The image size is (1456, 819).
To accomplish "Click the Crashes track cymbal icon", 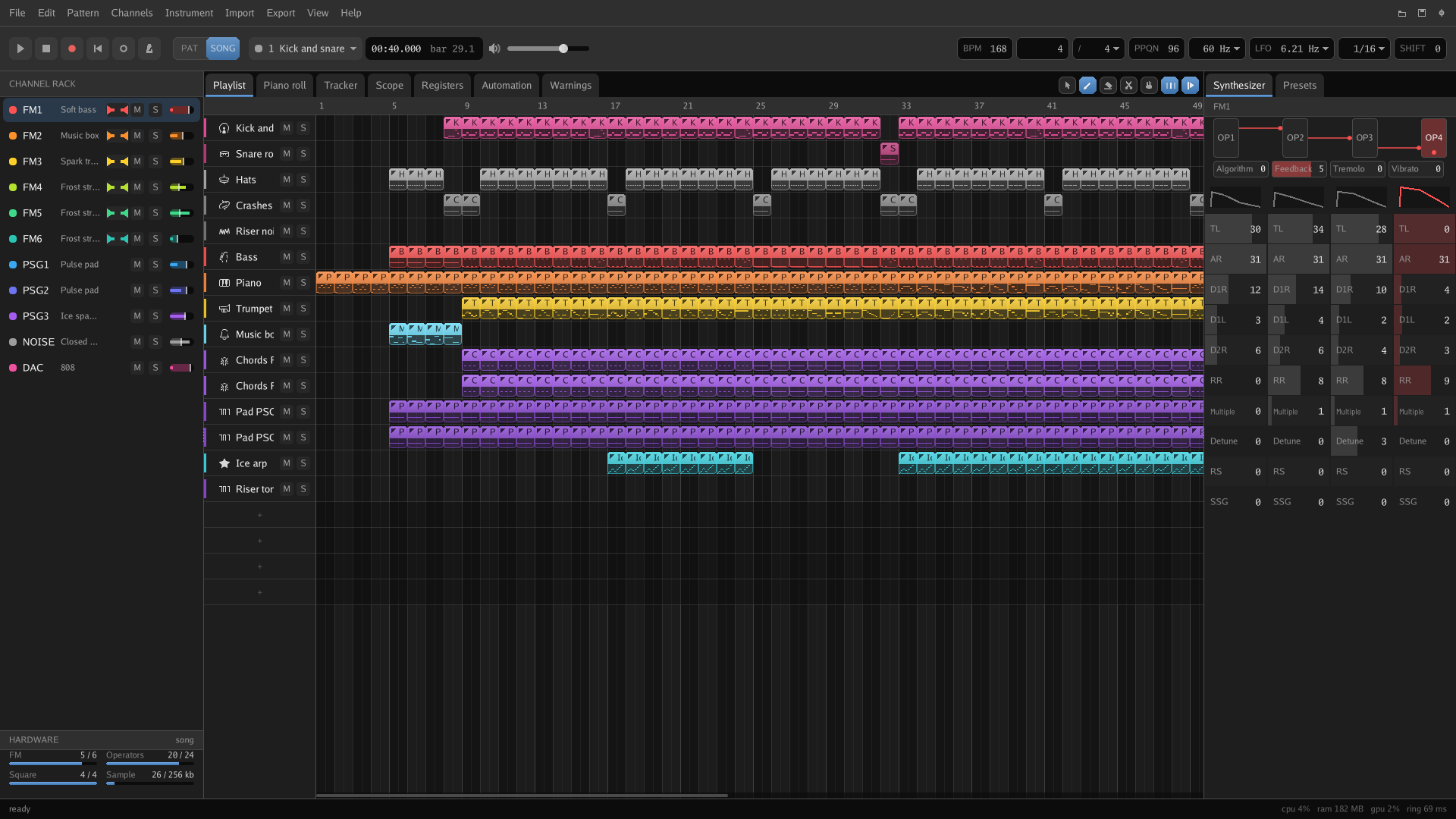I will [224, 206].
